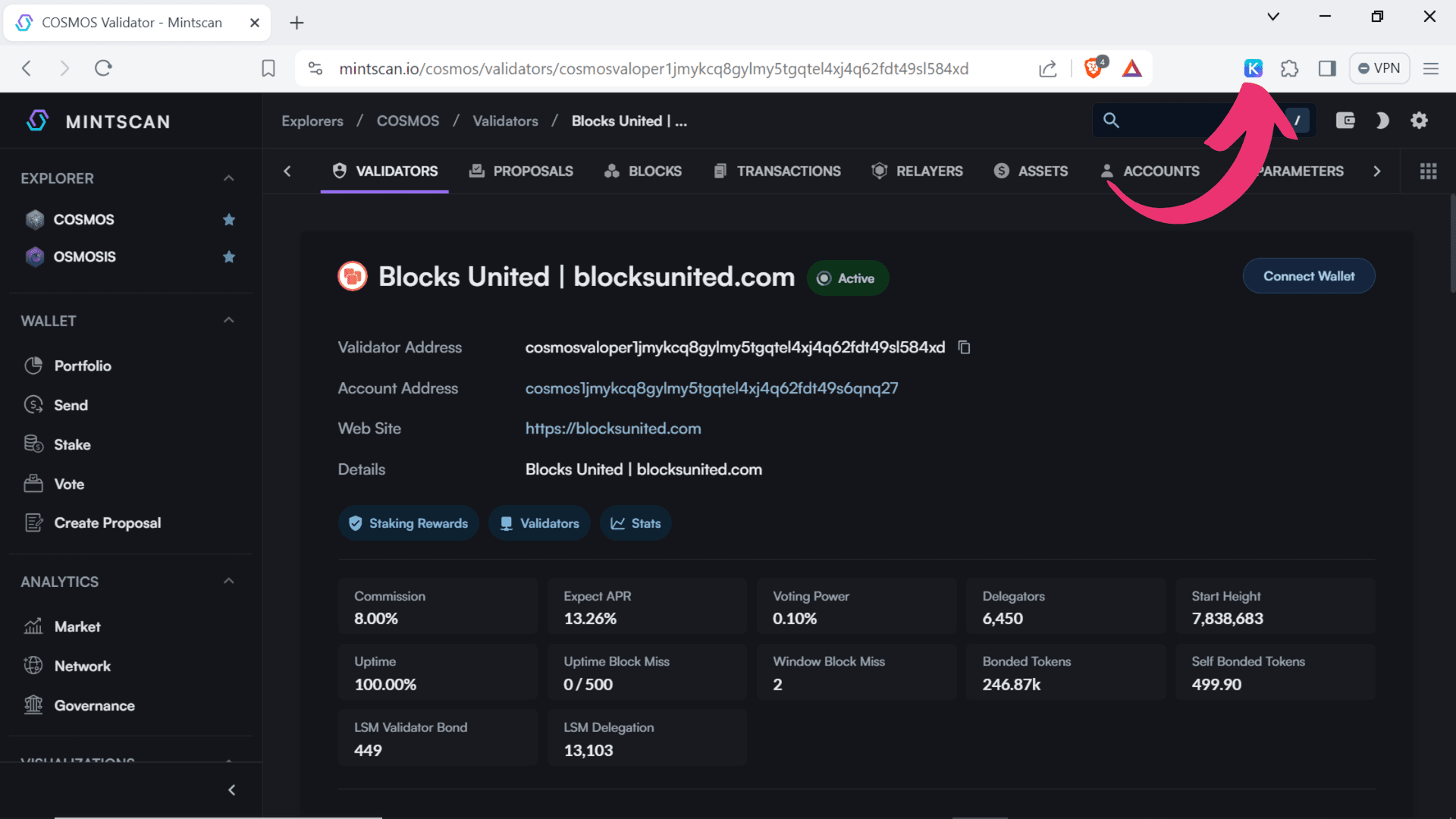Click the Blocks United validator avatar

coord(353,277)
